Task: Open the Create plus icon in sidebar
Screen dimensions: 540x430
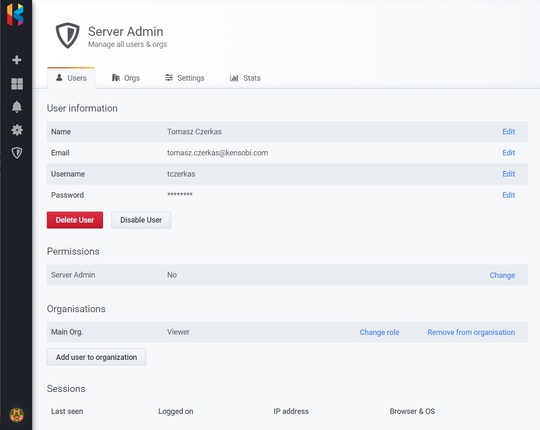Action: tap(17, 60)
